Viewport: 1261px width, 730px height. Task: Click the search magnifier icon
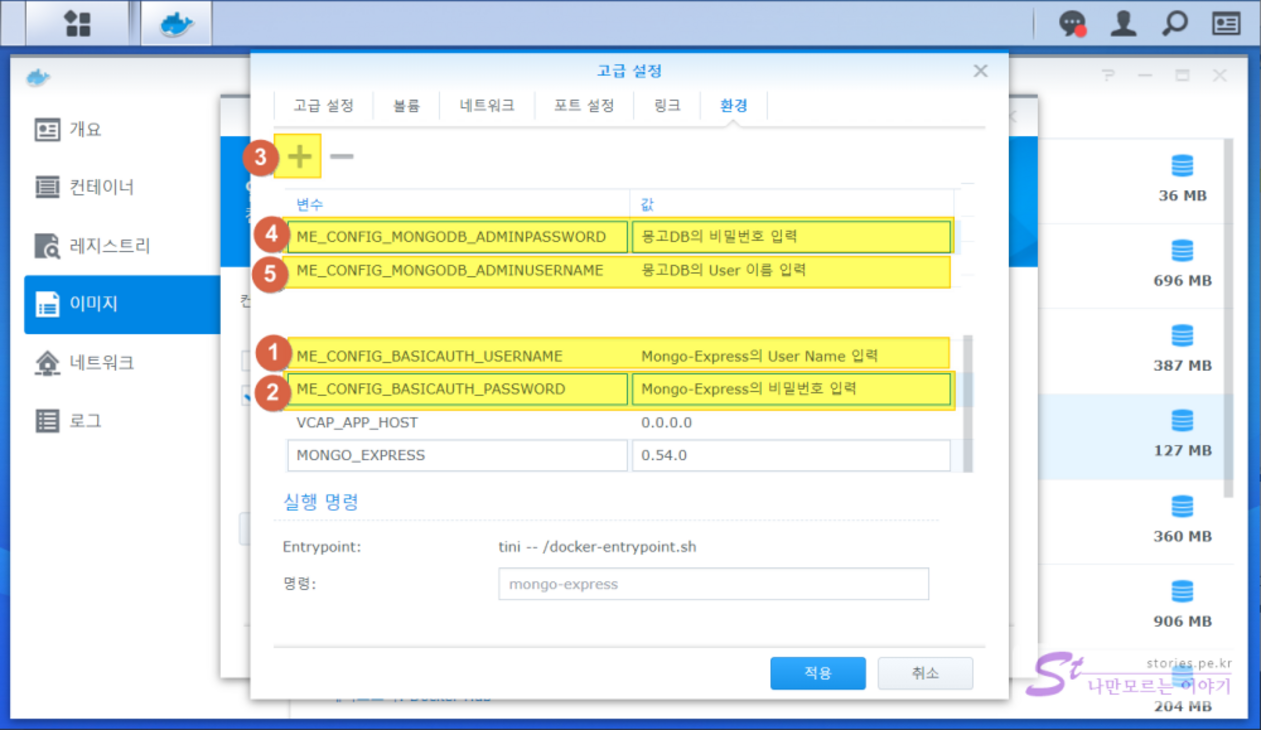tap(1175, 23)
